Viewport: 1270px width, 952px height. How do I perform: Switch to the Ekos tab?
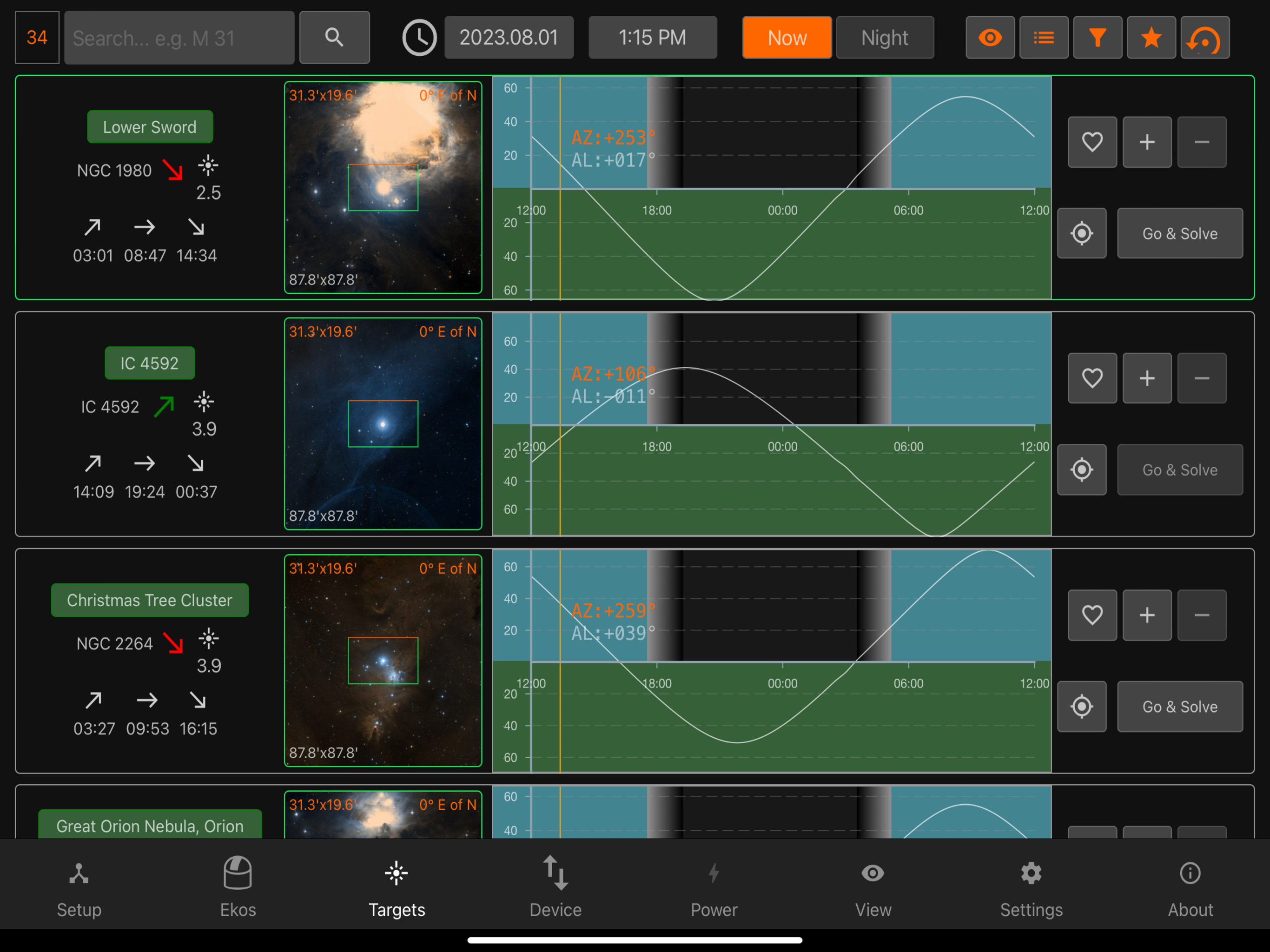tap(238, 886)
